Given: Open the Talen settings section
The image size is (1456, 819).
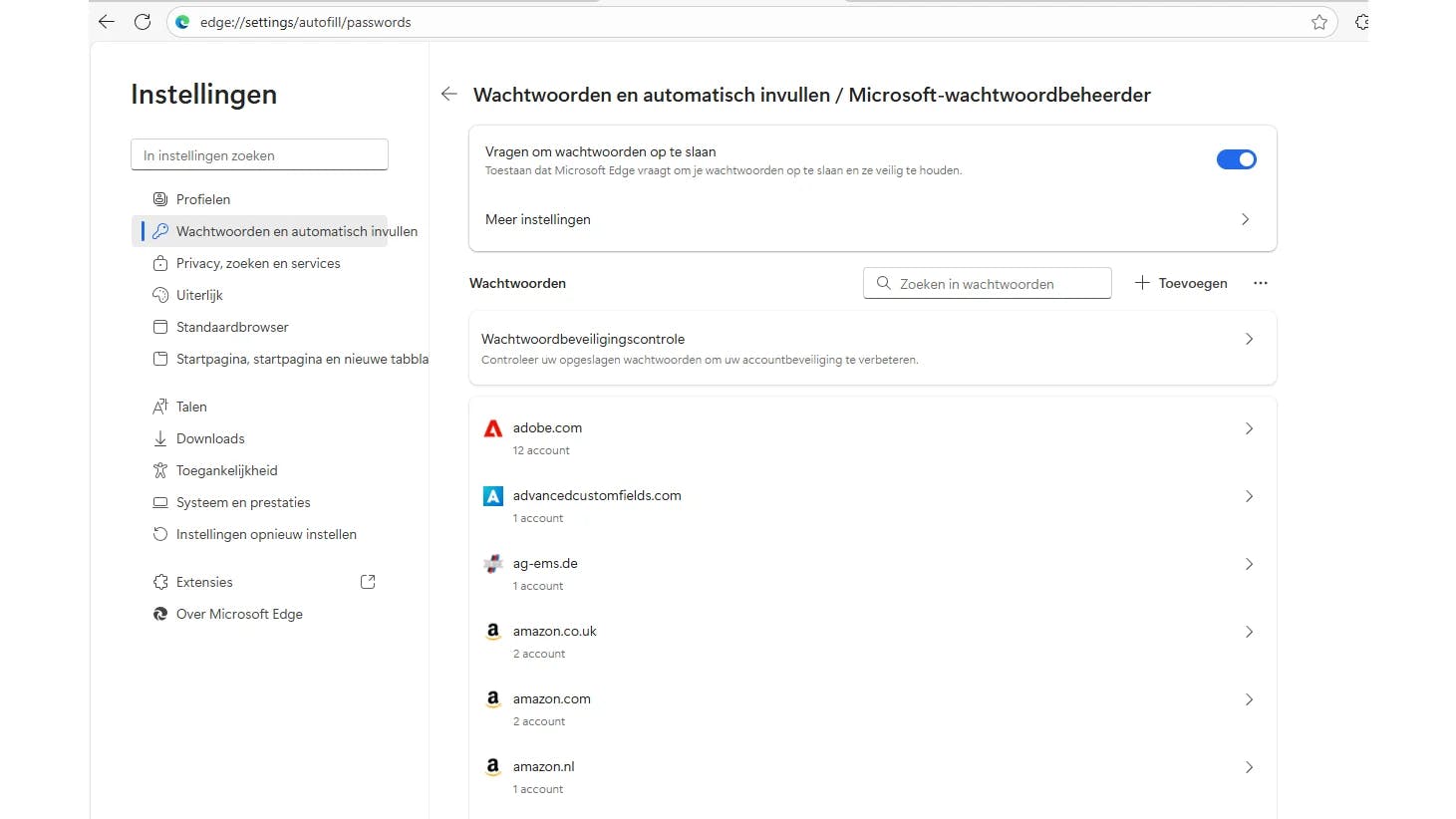Looking at the screenshot, I should click(x=259, y=407).
